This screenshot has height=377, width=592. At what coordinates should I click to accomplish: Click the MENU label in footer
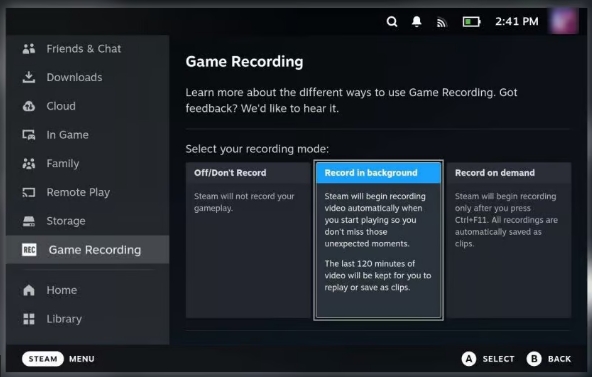click(x=82, y=359)
